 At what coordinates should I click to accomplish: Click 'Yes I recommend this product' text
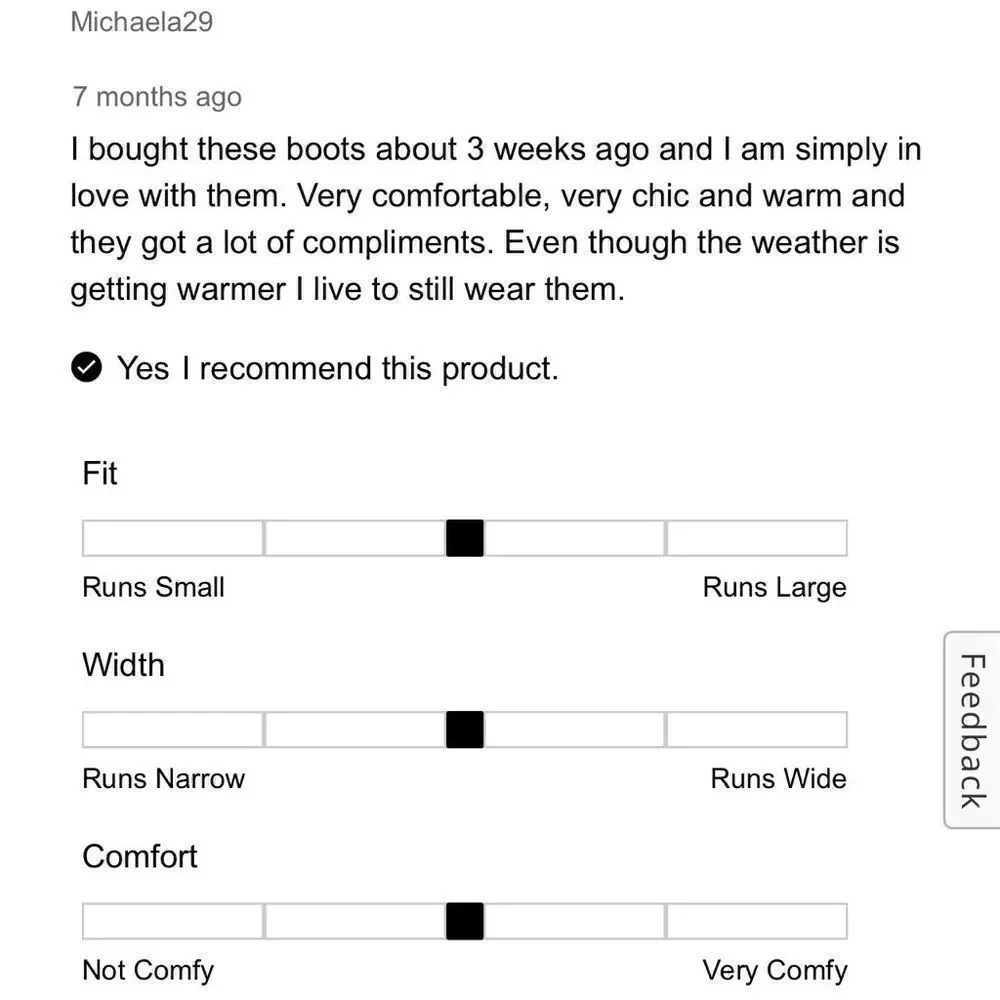point(338,369)
